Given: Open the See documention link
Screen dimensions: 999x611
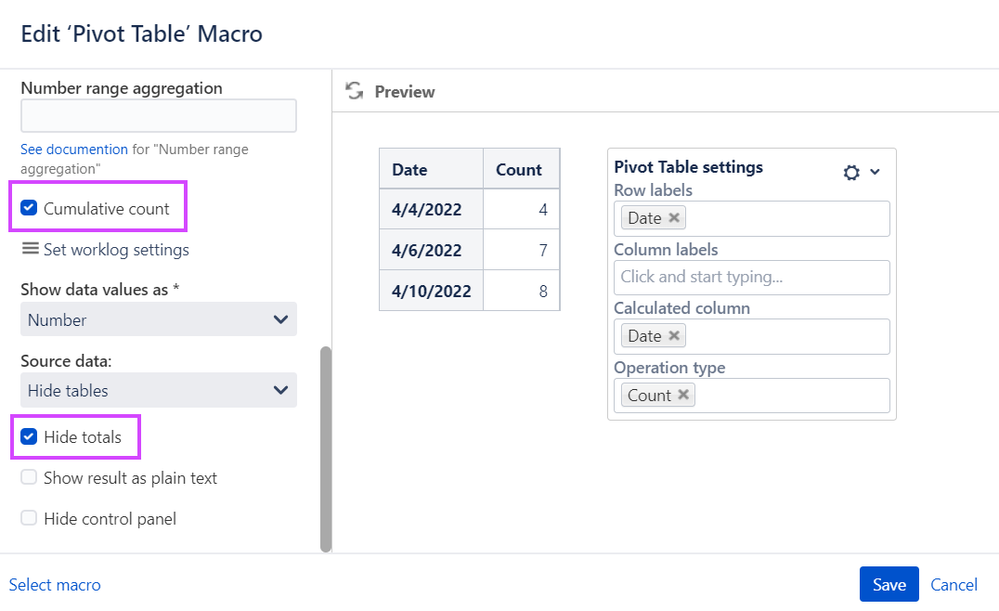Looking at the screenshot, I should 74,150.
